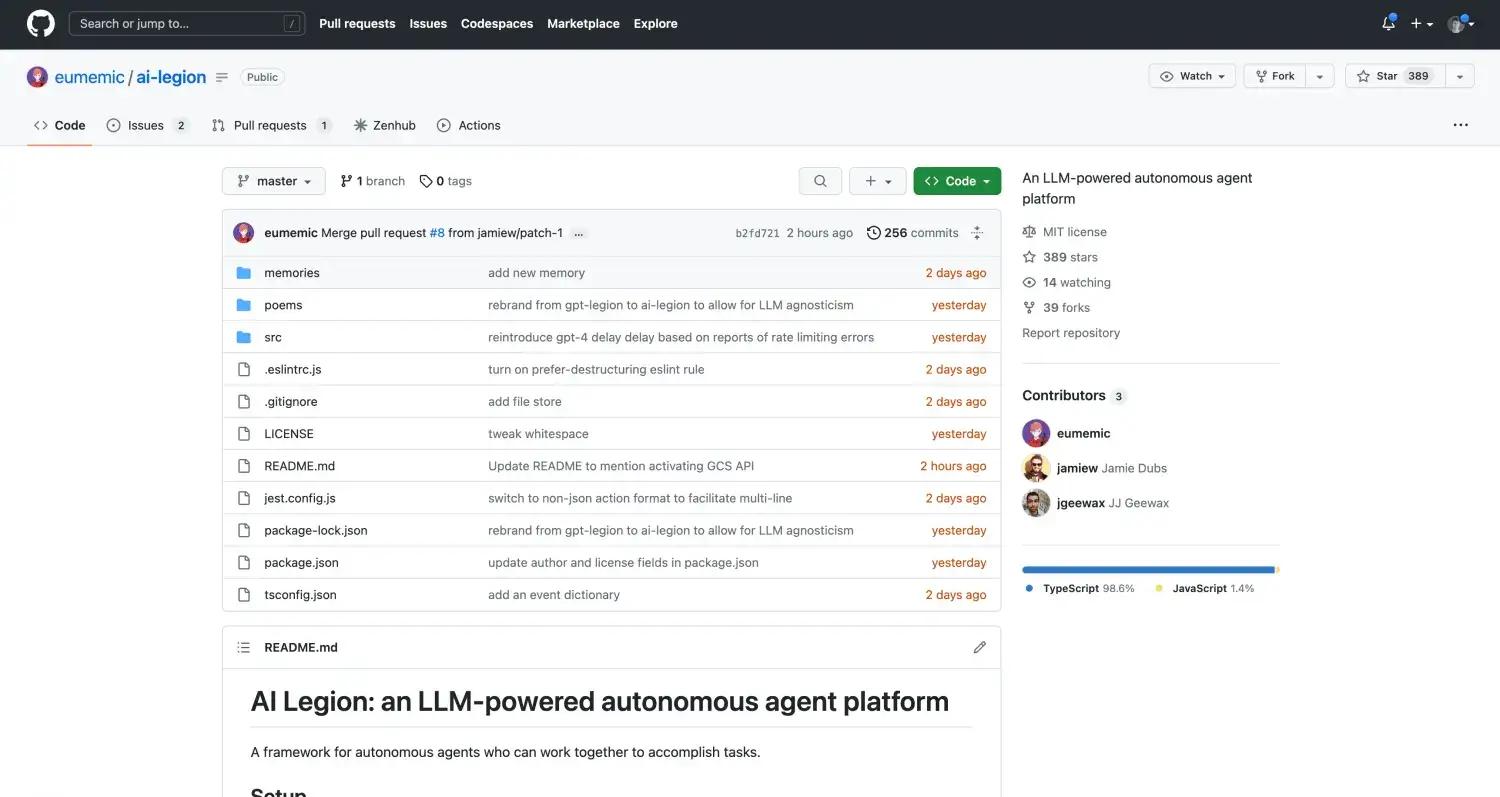Viewport: 1500px width, 797px height.
Task: Click the src folder icon
Action: (243, 337)
